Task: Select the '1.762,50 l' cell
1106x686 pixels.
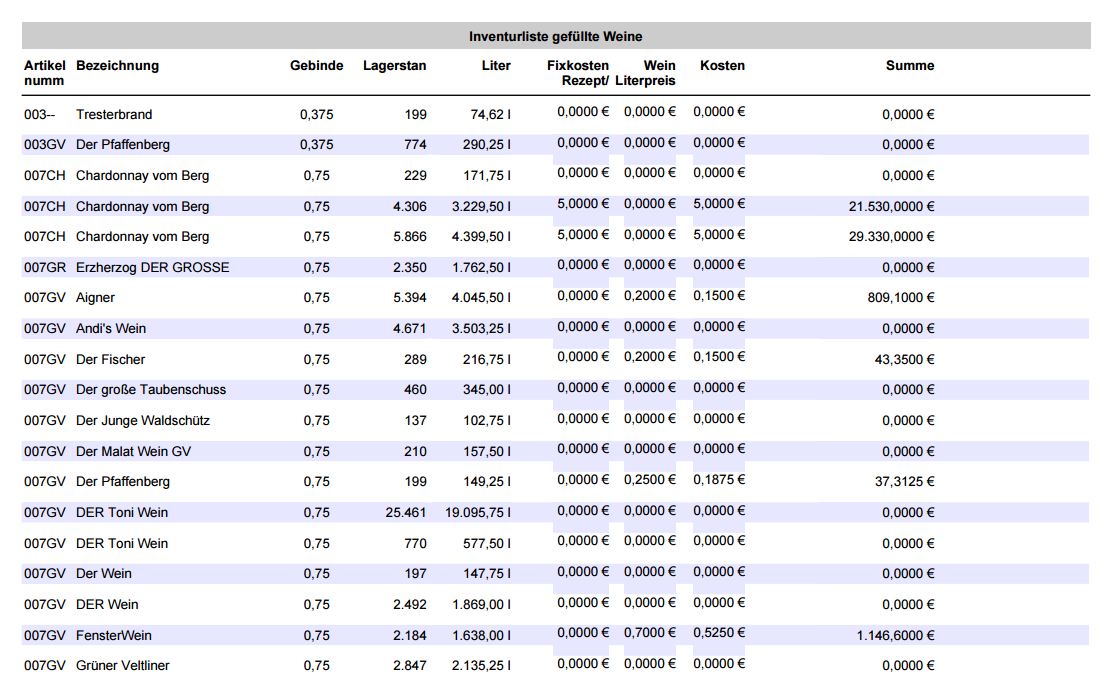Action: click(481, 267)
